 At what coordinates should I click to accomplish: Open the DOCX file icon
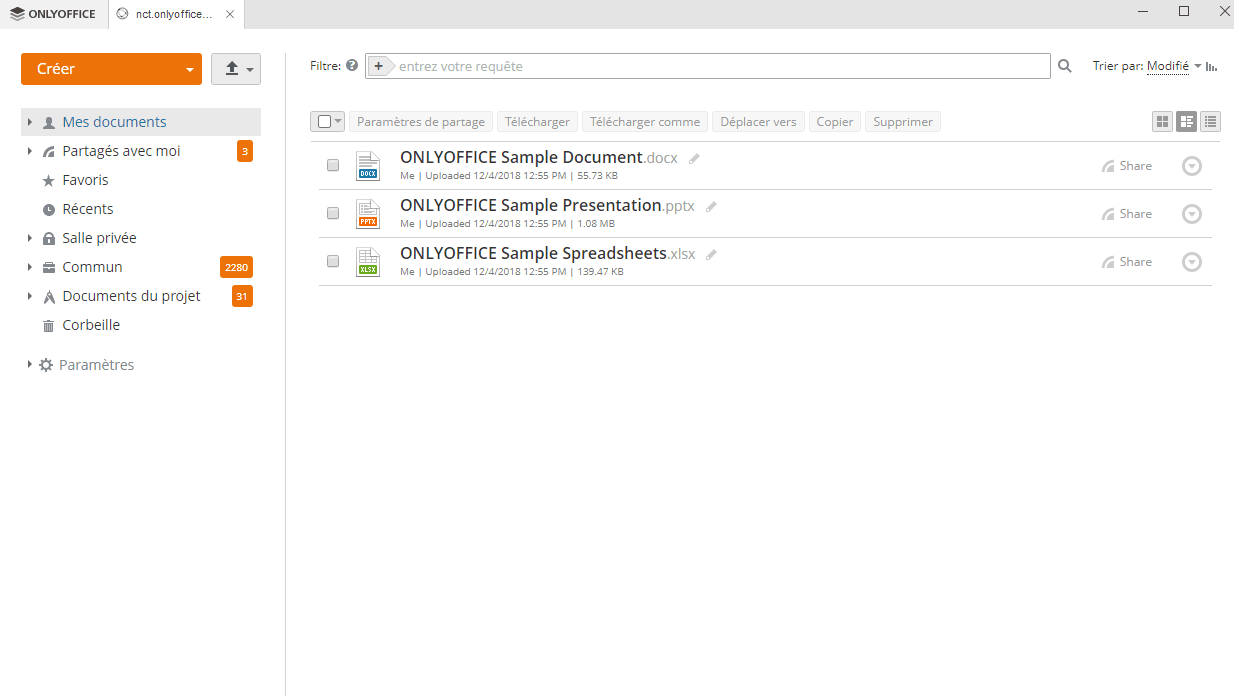click(x=368, y=166)
